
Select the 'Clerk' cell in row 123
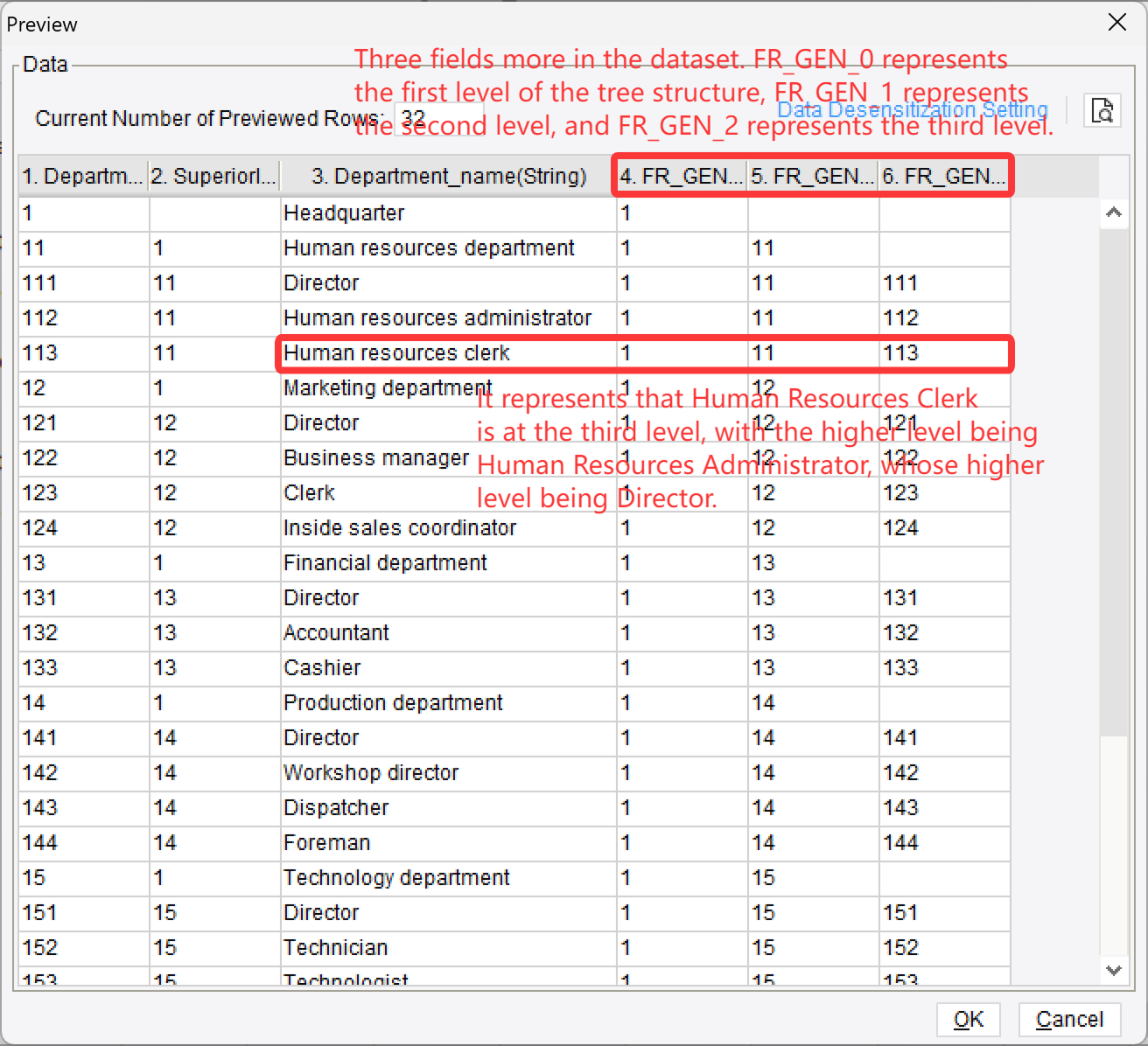(x=449, y=493)
